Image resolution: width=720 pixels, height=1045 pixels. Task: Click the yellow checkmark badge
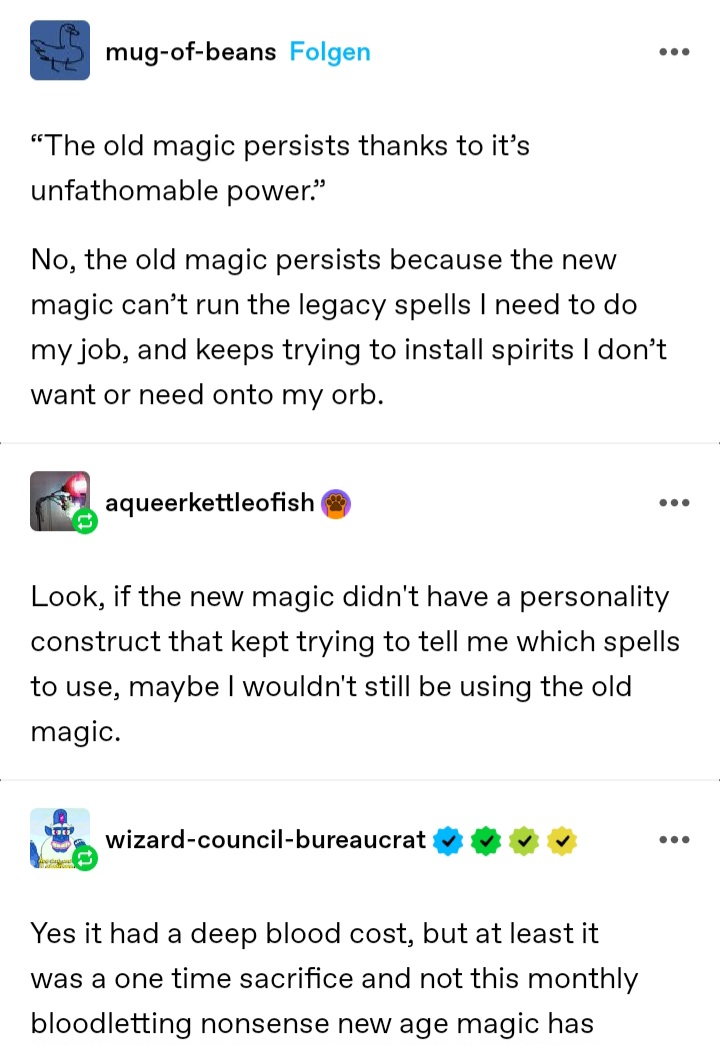point(562,841)
